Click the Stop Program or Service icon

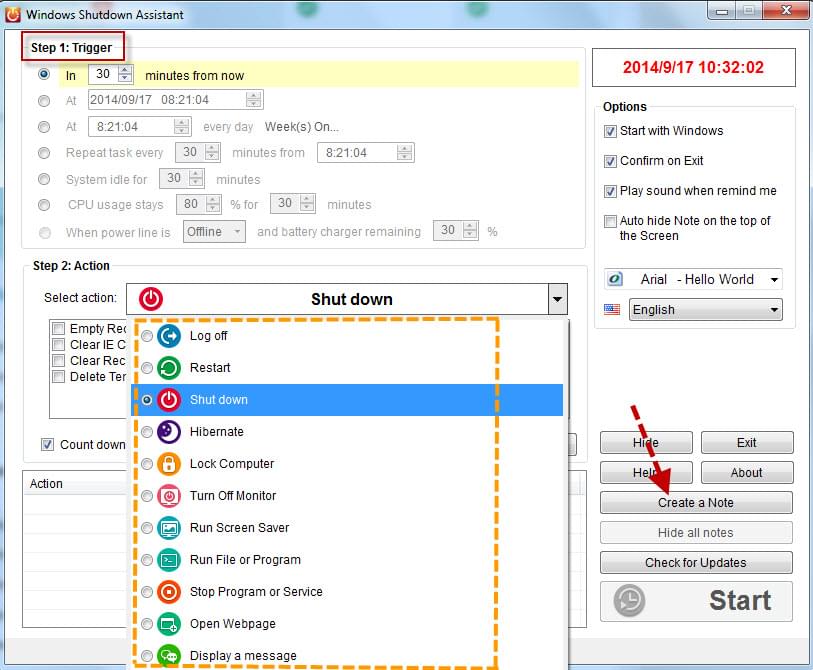pyautogui.click(x=169, y=592)
